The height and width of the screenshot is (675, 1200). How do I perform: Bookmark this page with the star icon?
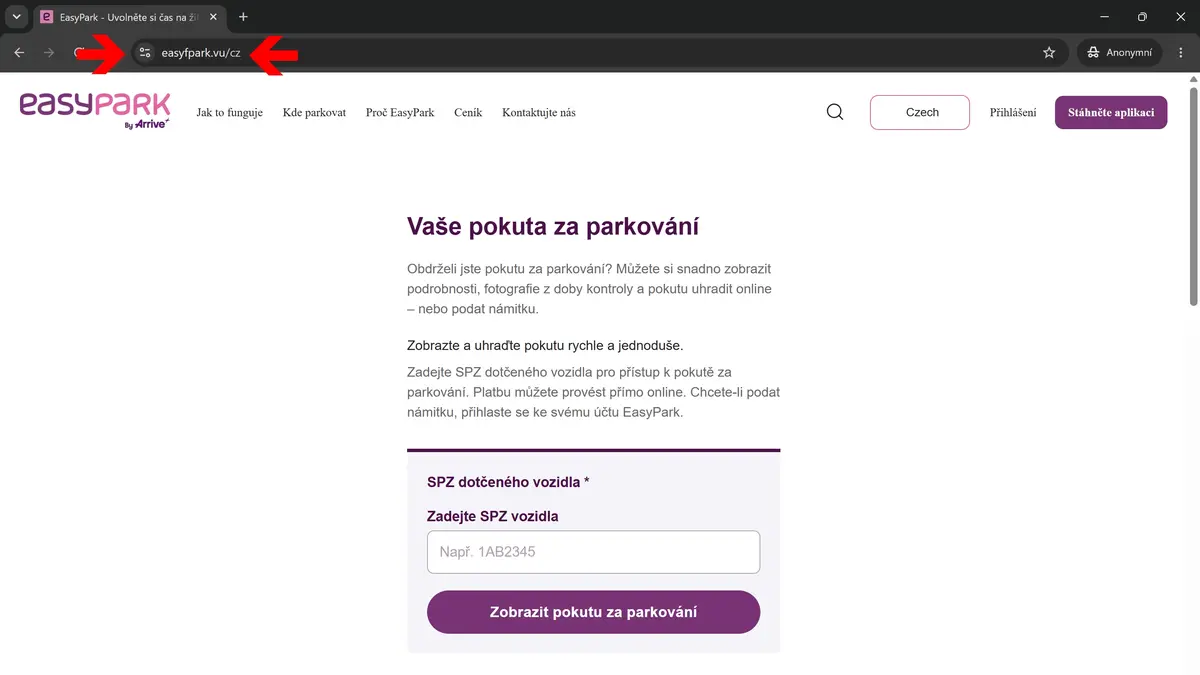pyautogui.click(x=1049, y=53)
